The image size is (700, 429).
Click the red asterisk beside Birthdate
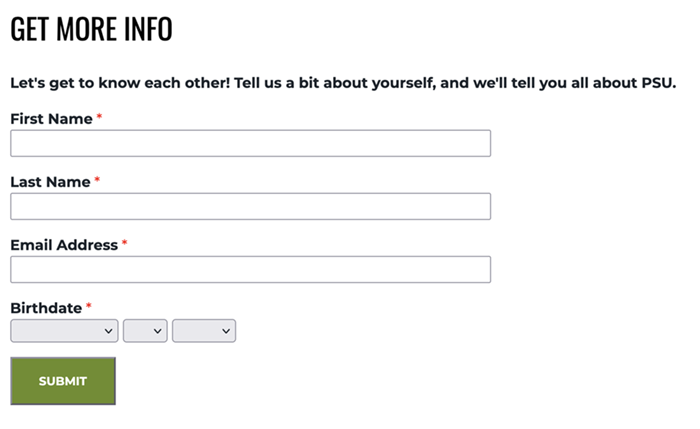[x=89, y=308]
